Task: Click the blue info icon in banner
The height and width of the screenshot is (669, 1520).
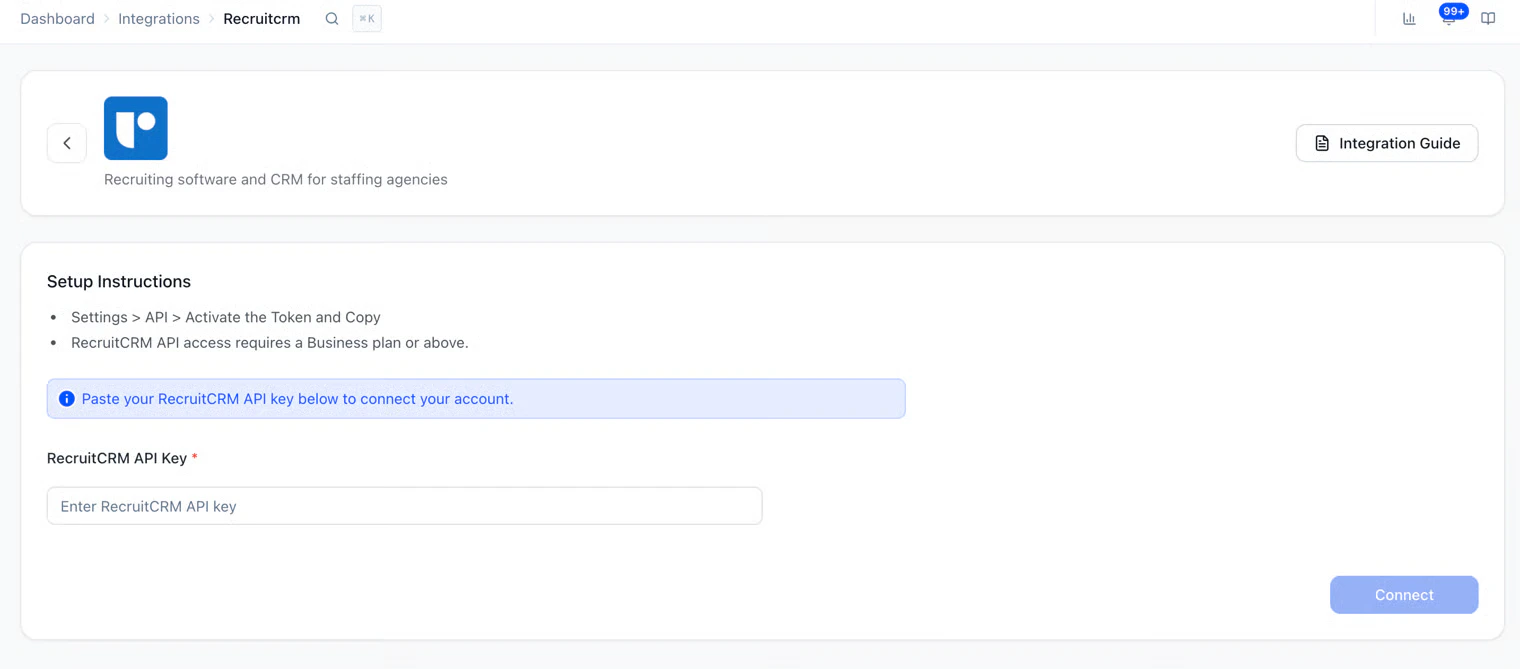Action: pyautogui.click(x=67, y=399)
